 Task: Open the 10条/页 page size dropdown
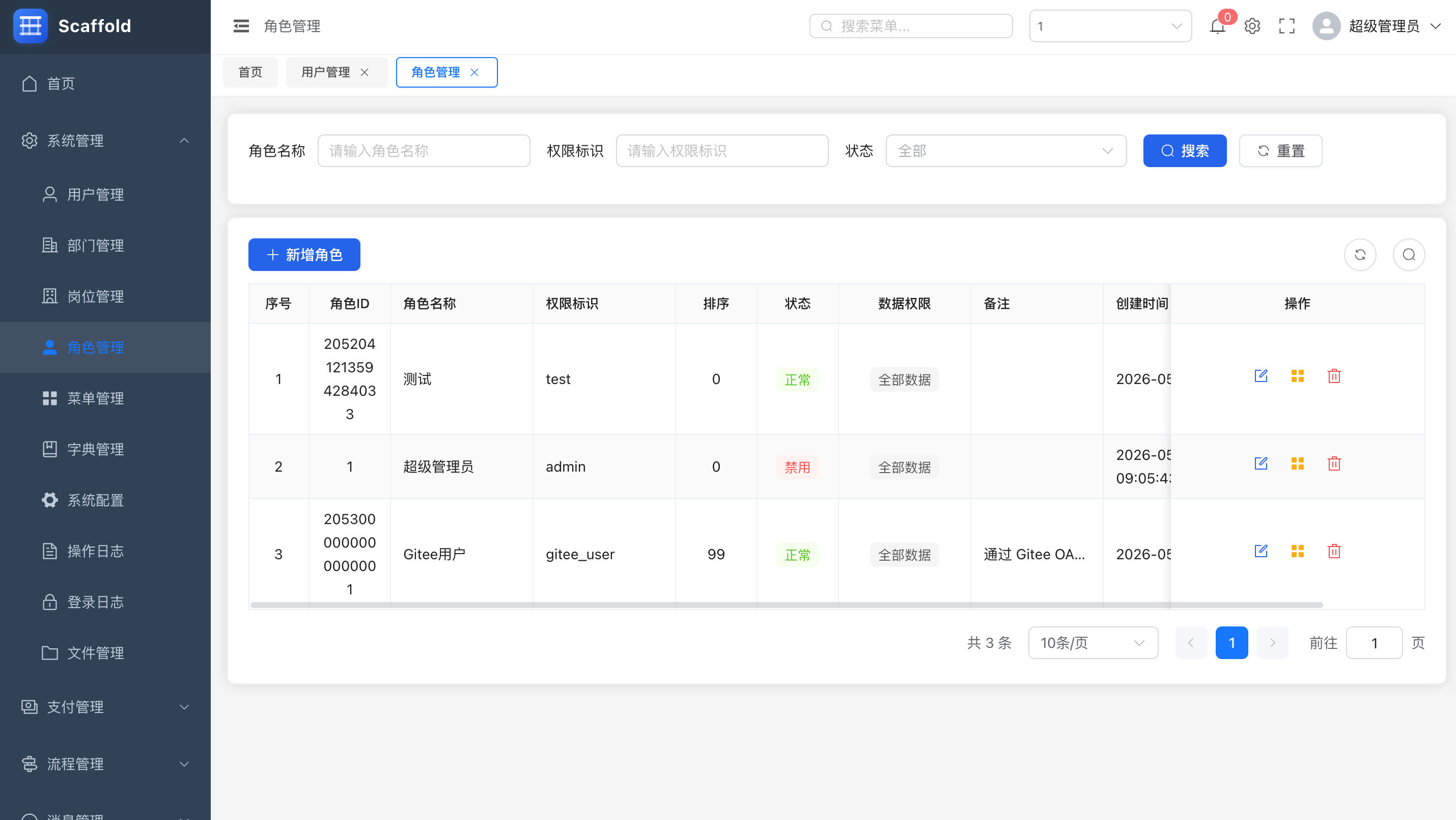pos(1093,643)
